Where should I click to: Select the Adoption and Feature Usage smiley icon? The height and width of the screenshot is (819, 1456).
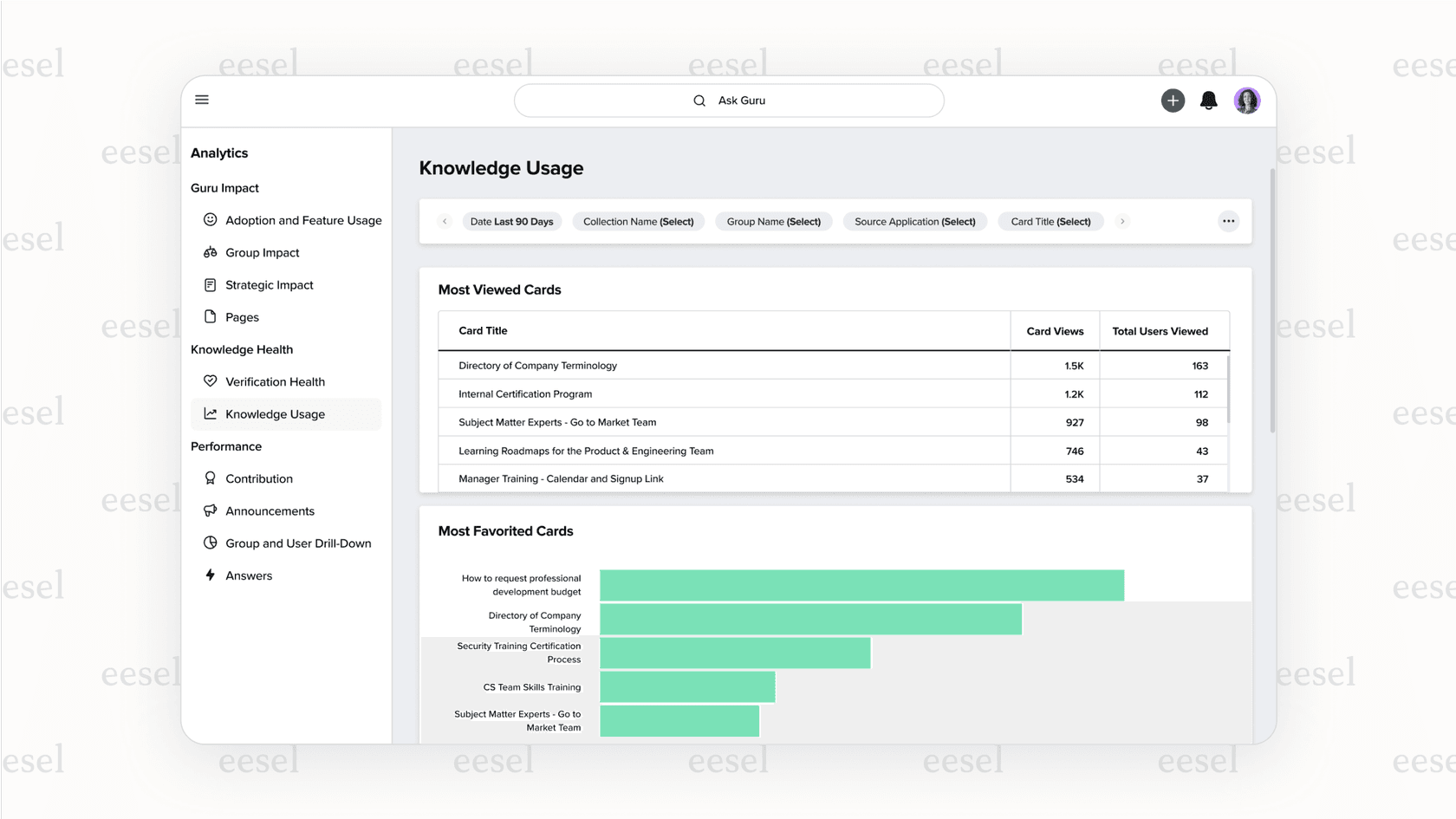pos(211,220)
